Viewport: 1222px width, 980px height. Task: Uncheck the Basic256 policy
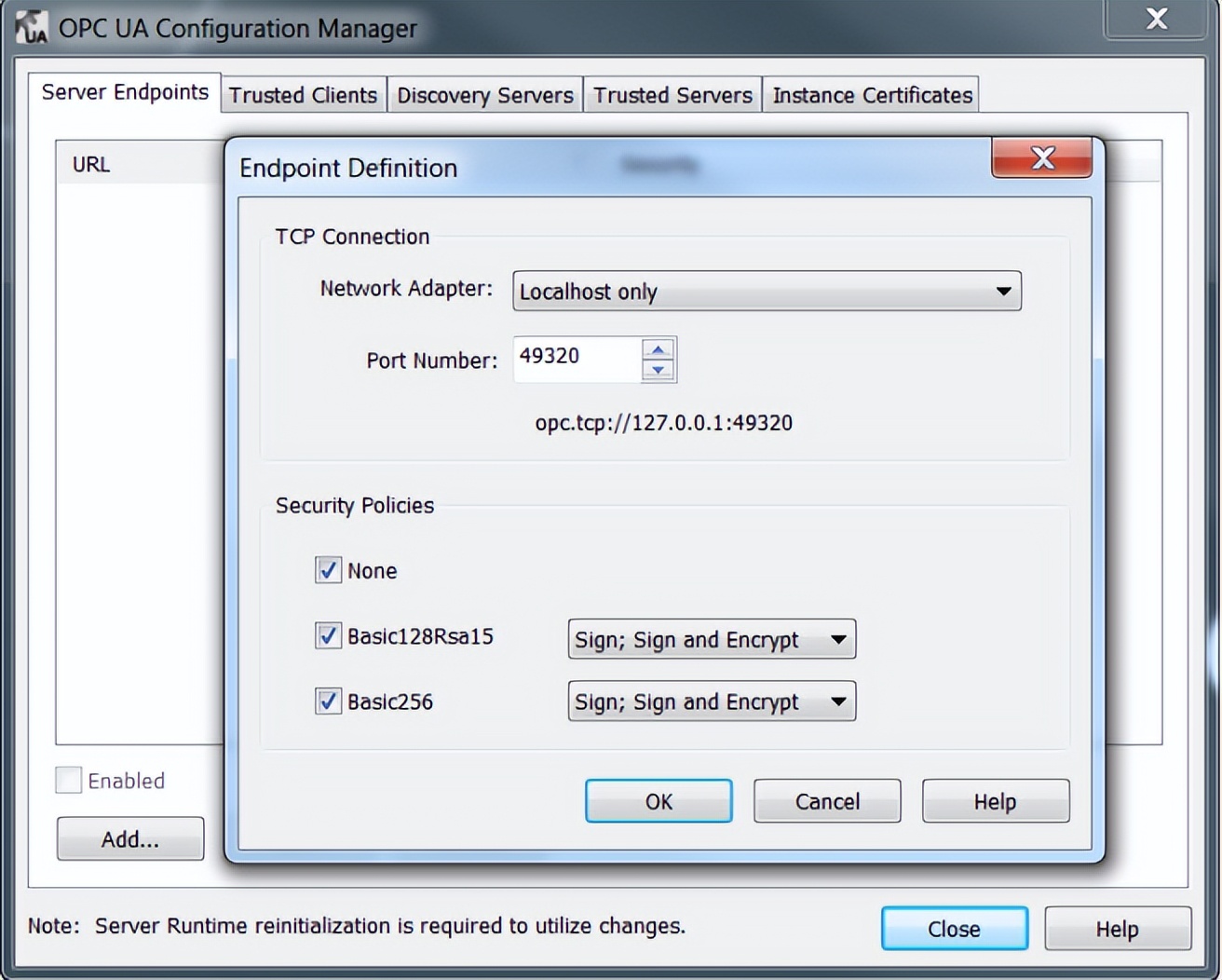[x=327, y=701]
